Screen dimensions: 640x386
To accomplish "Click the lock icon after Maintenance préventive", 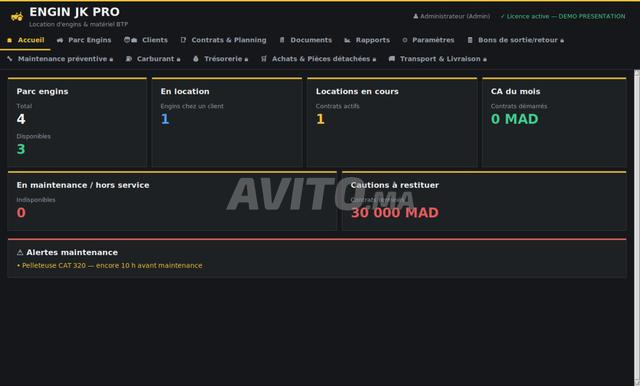I will (111, 60).
